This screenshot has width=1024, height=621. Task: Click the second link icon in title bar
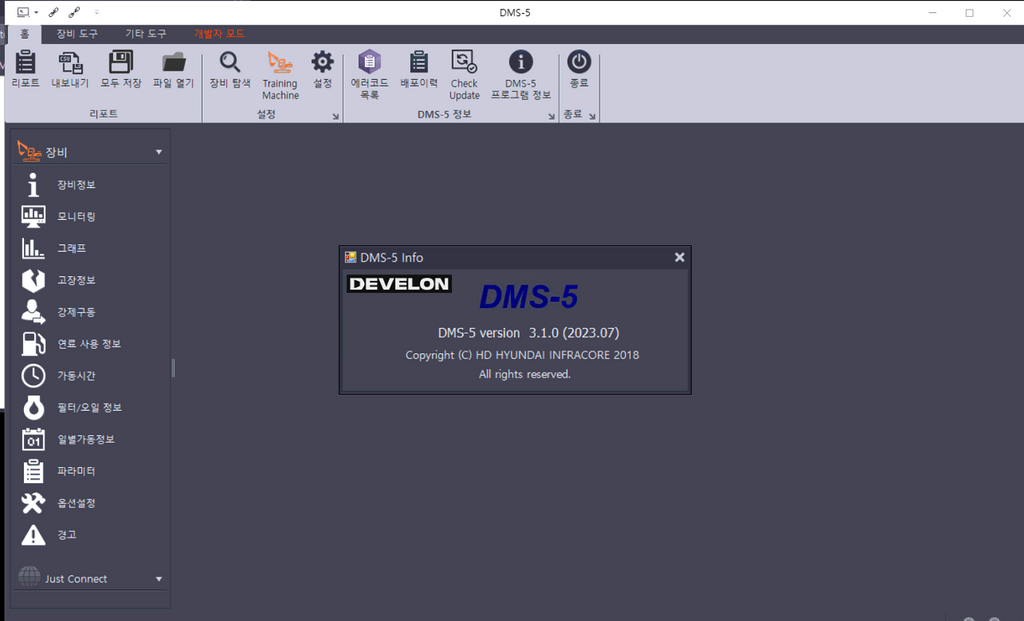pyautogui.click(x=74, y=12)
